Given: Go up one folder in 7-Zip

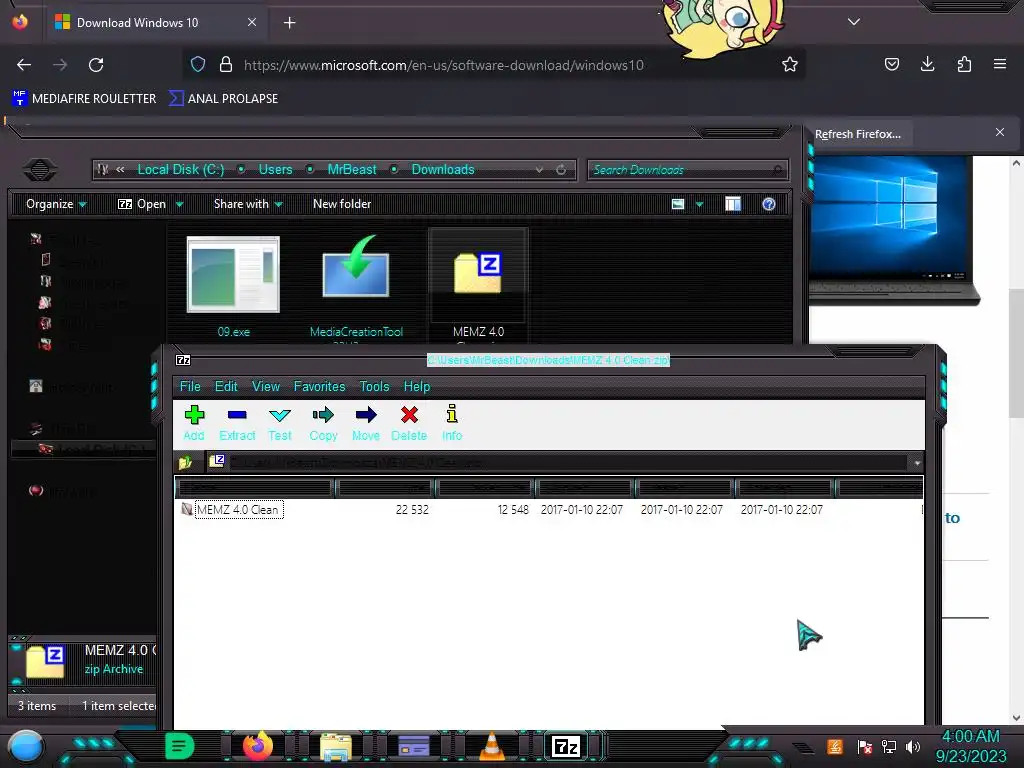Looking at the screenshot, I should click(x=185, y=462).
